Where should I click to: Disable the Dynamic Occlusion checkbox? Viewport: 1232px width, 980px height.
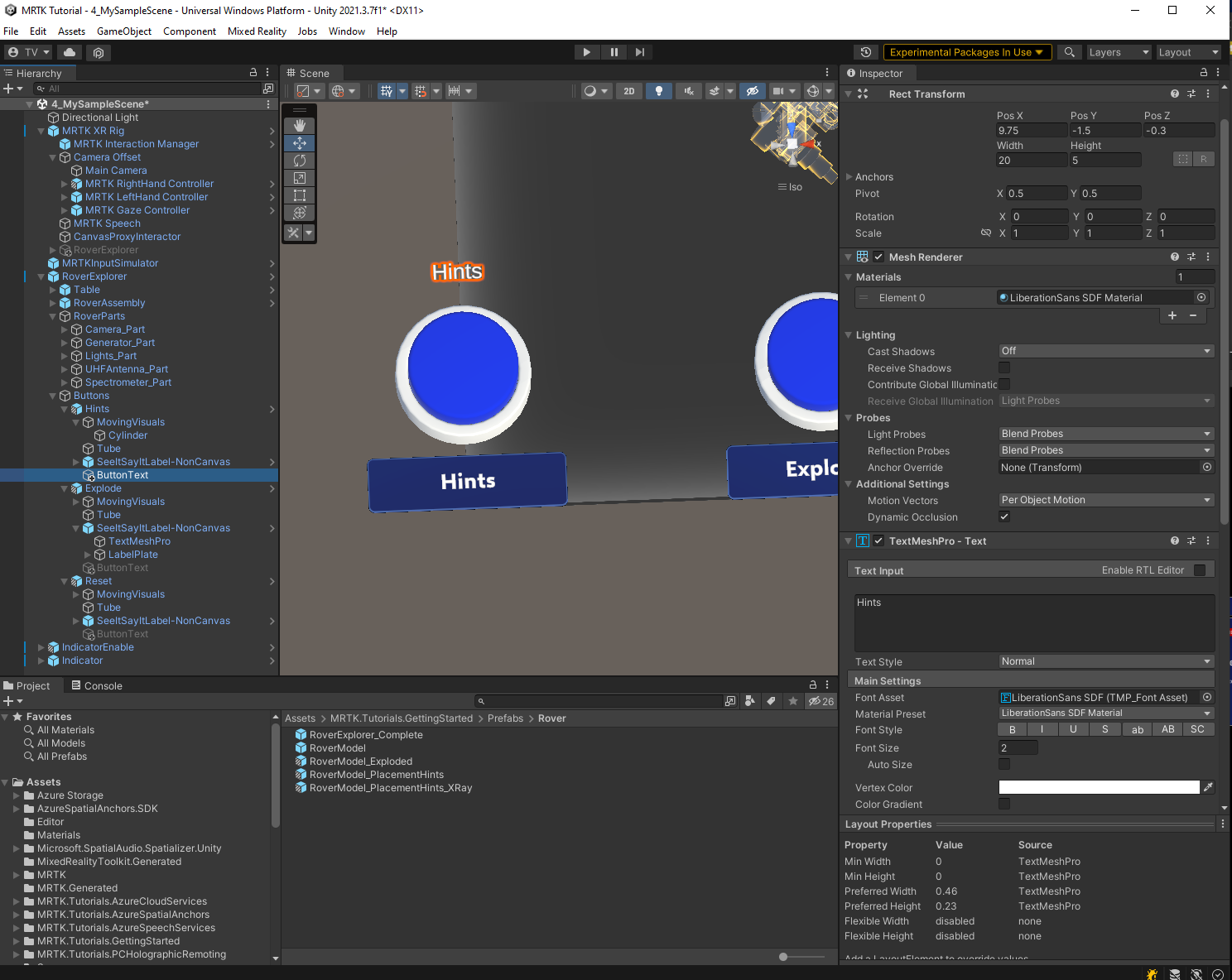pos(1004,517)
